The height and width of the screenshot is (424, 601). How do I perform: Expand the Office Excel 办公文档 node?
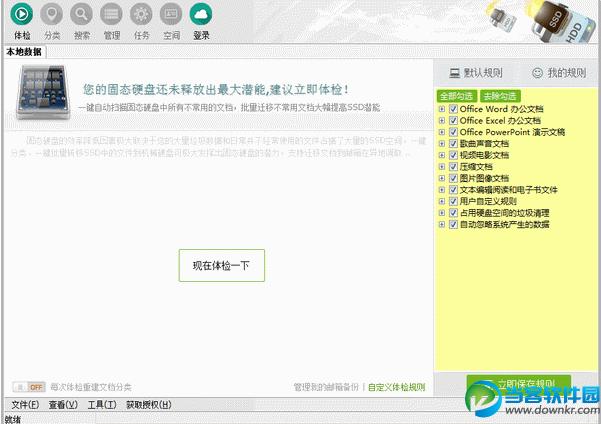point(442,120)
